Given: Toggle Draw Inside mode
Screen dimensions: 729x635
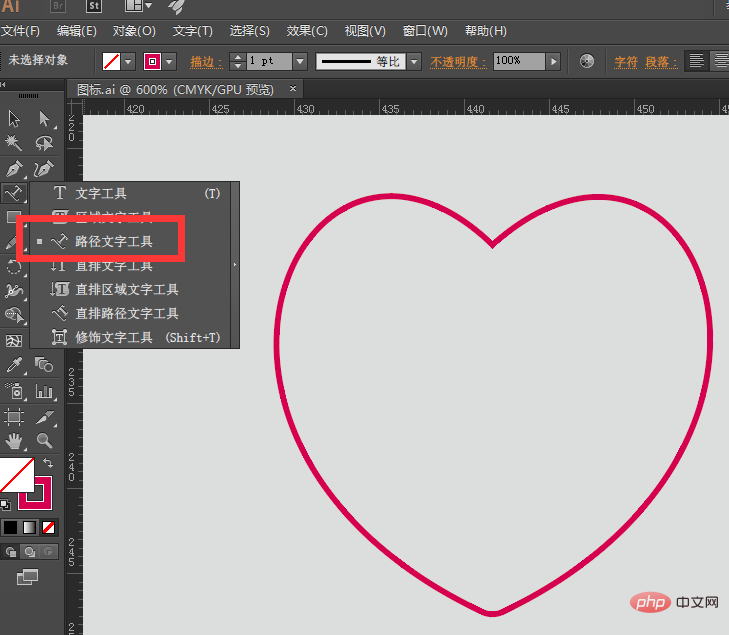Looking at the screenshot, I should point(48,552).
